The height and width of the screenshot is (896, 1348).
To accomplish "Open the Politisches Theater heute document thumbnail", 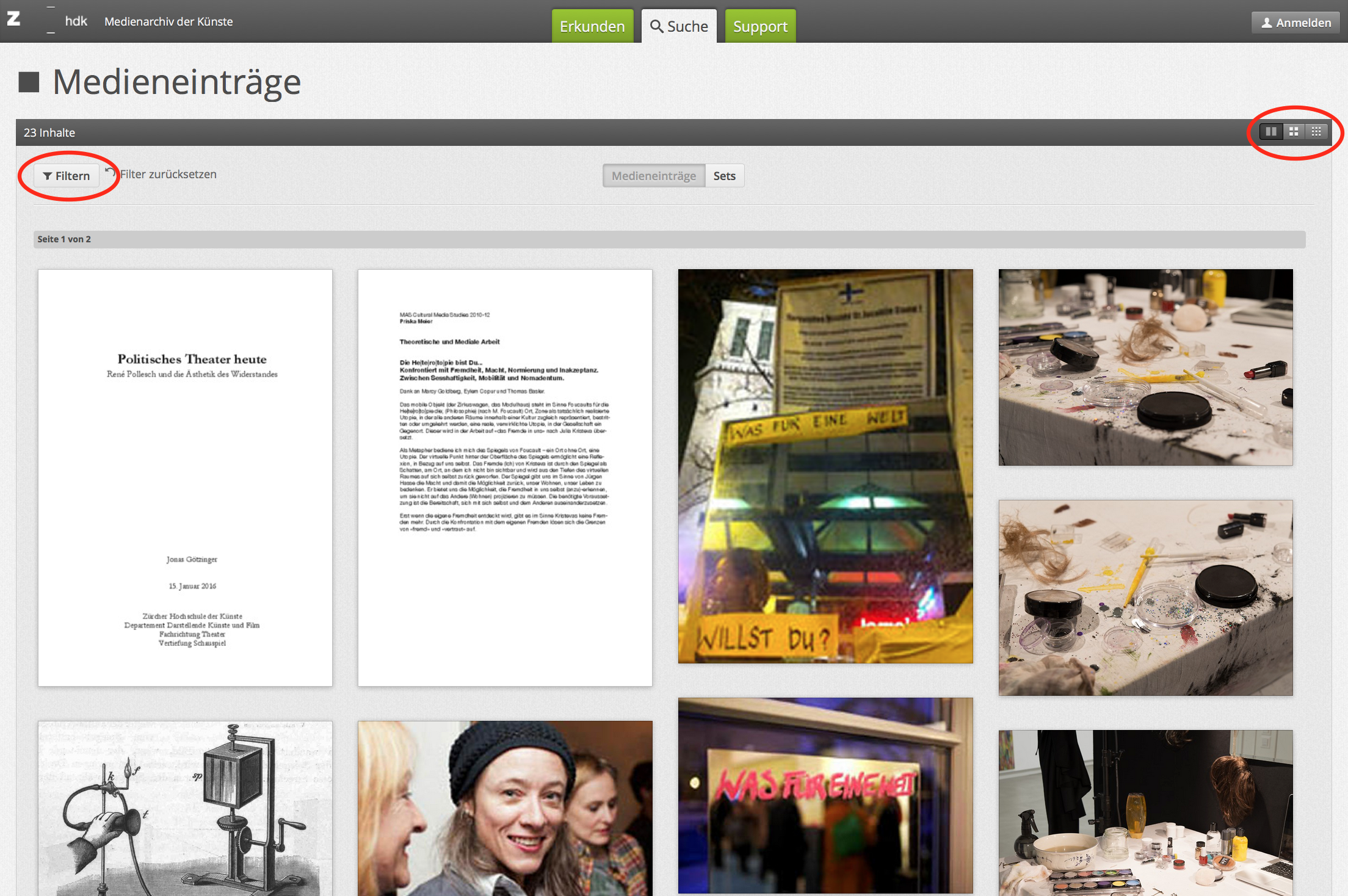I will [185, 477].
